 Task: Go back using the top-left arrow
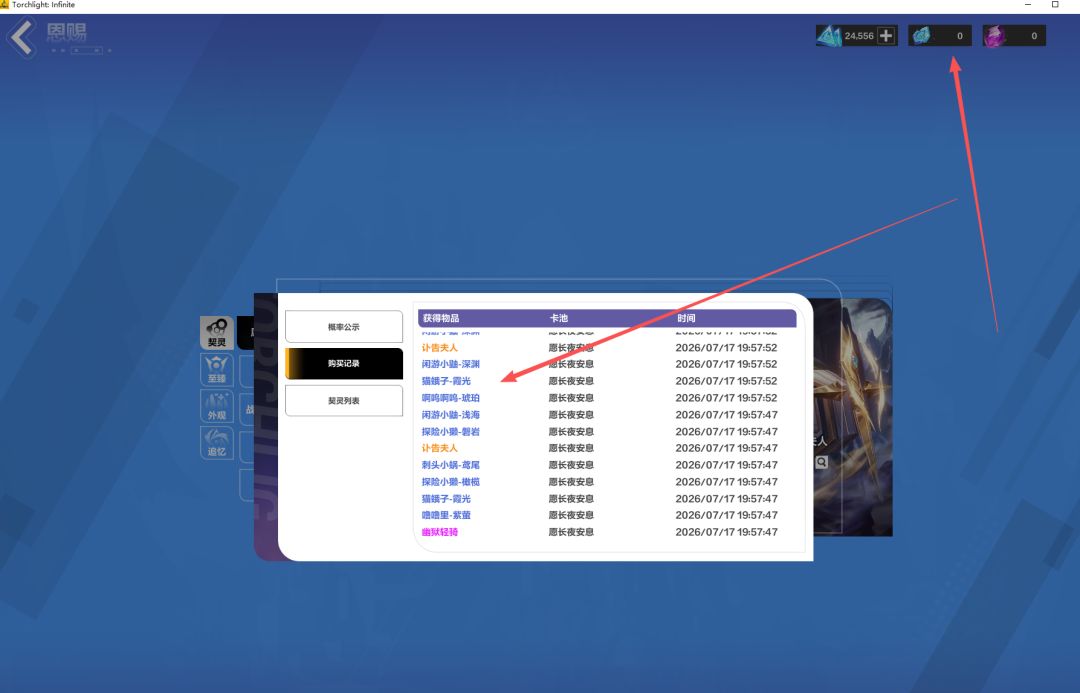click(22, 37)
